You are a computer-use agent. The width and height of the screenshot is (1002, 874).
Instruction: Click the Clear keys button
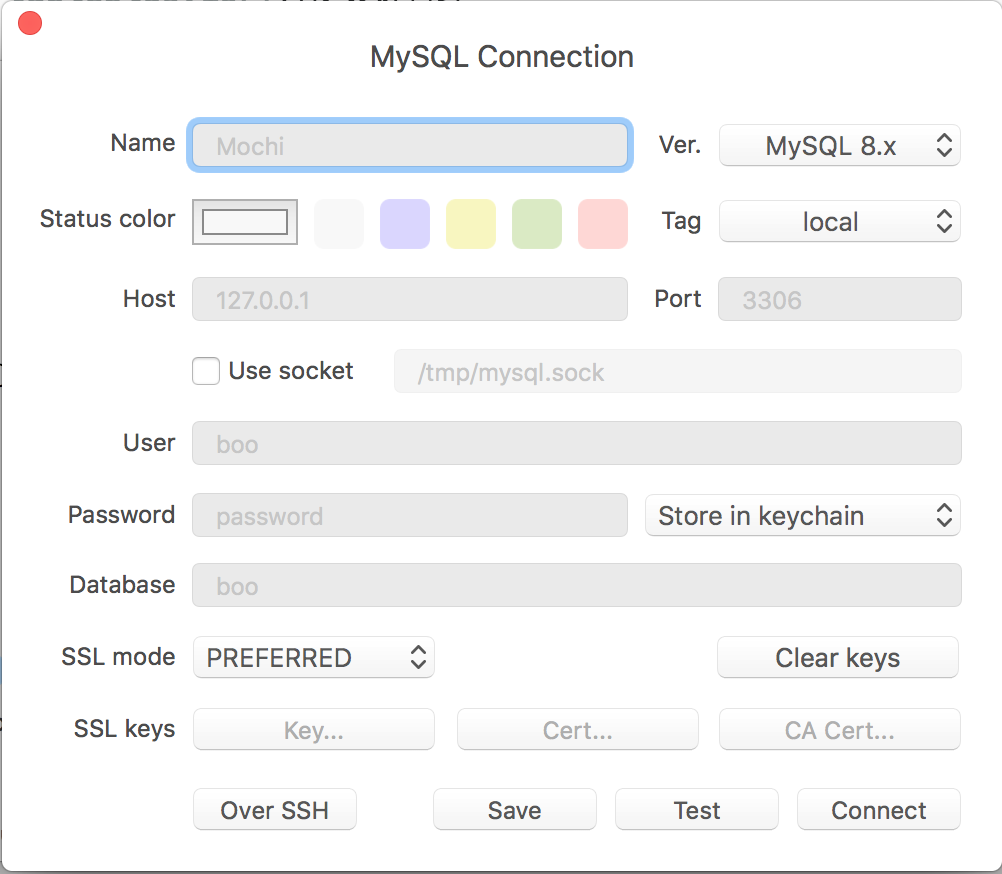pos(837,658)
